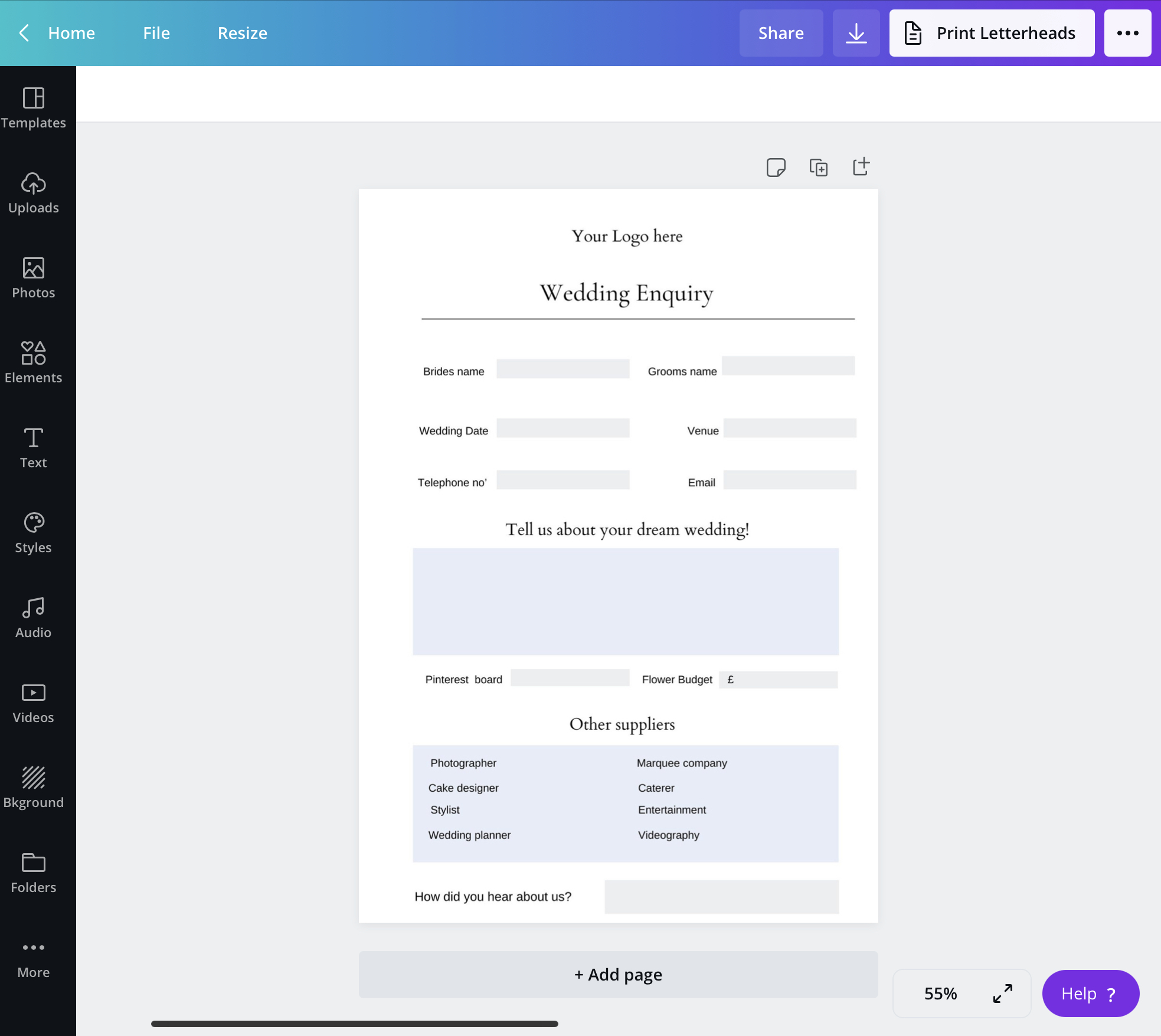Open the File menu
Image resolution: width=1161 pixels, height=1036 pixels.
click(x=156, y=33)
